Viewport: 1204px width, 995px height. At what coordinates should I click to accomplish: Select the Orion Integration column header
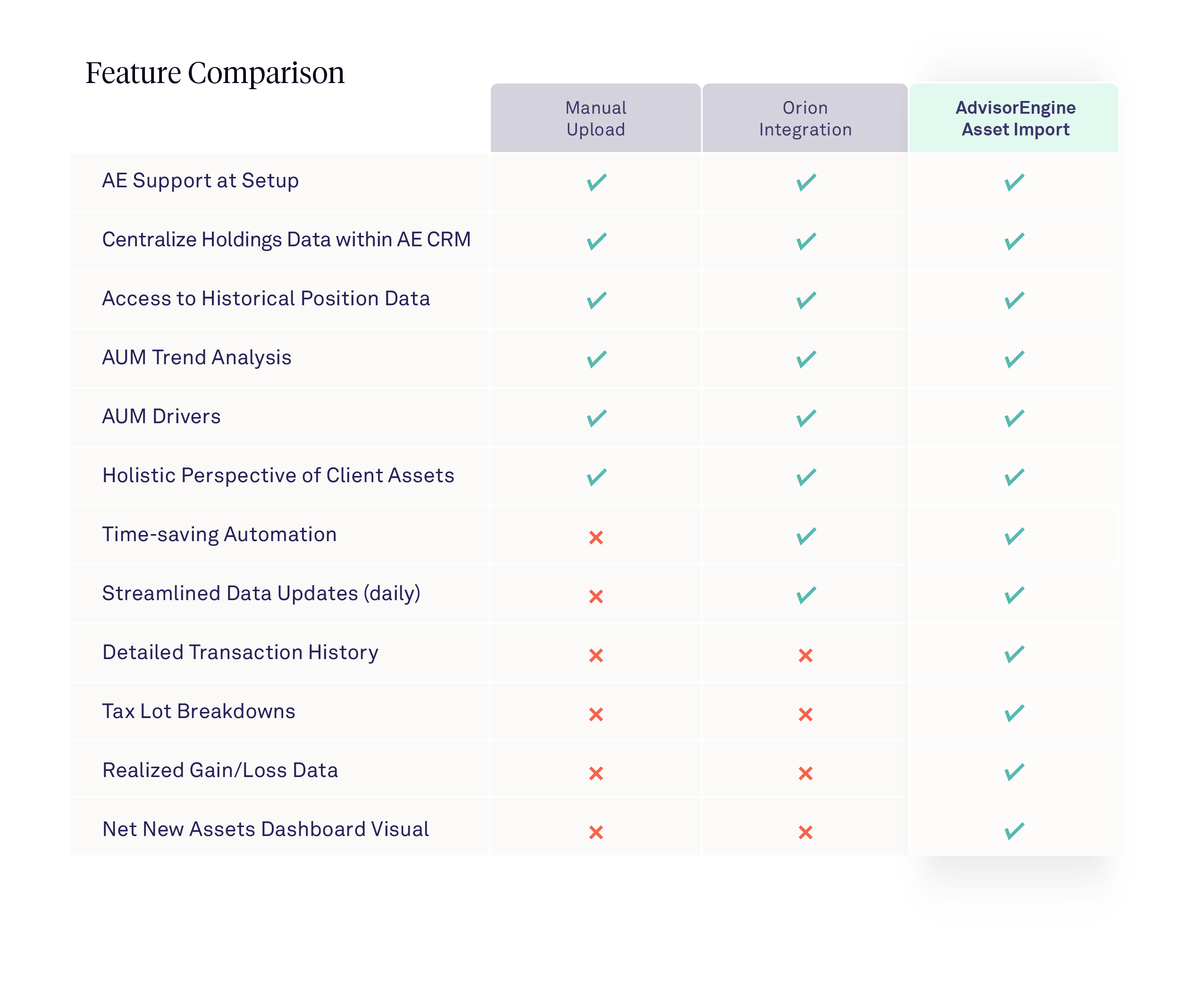coord(805,118)
